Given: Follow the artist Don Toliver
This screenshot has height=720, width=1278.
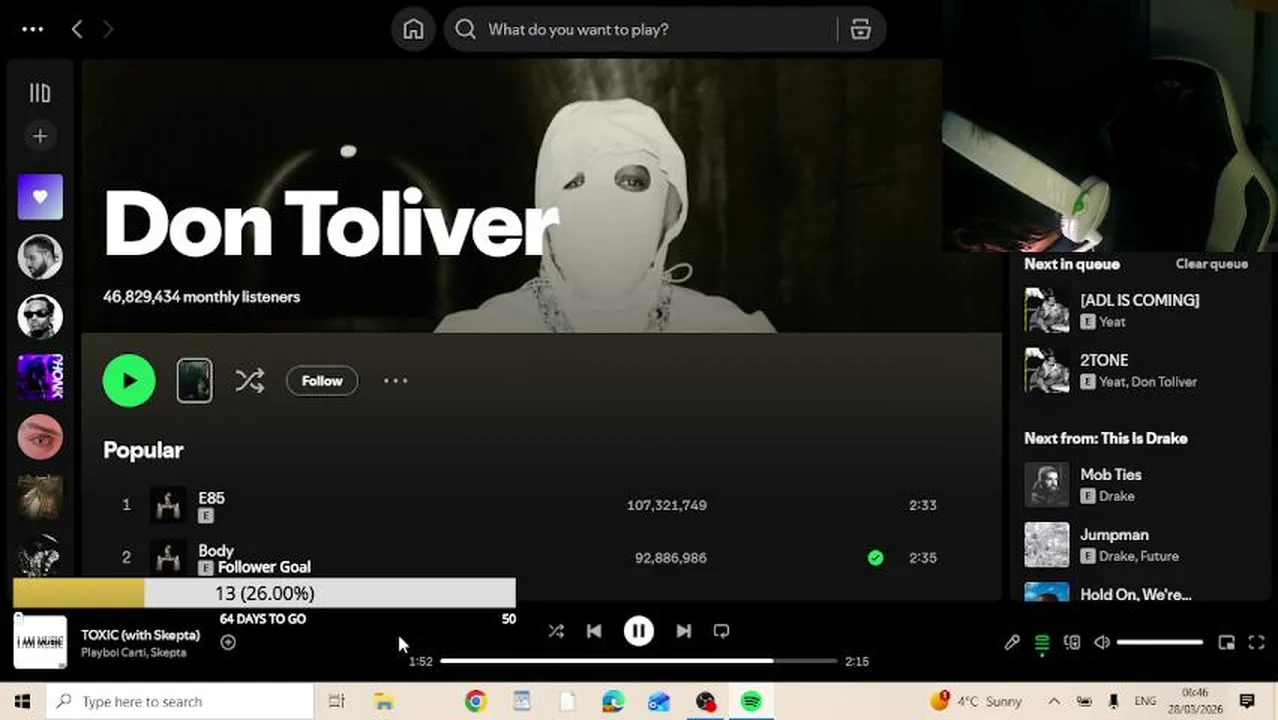Looking at the screenshot, I should point(322,380).
